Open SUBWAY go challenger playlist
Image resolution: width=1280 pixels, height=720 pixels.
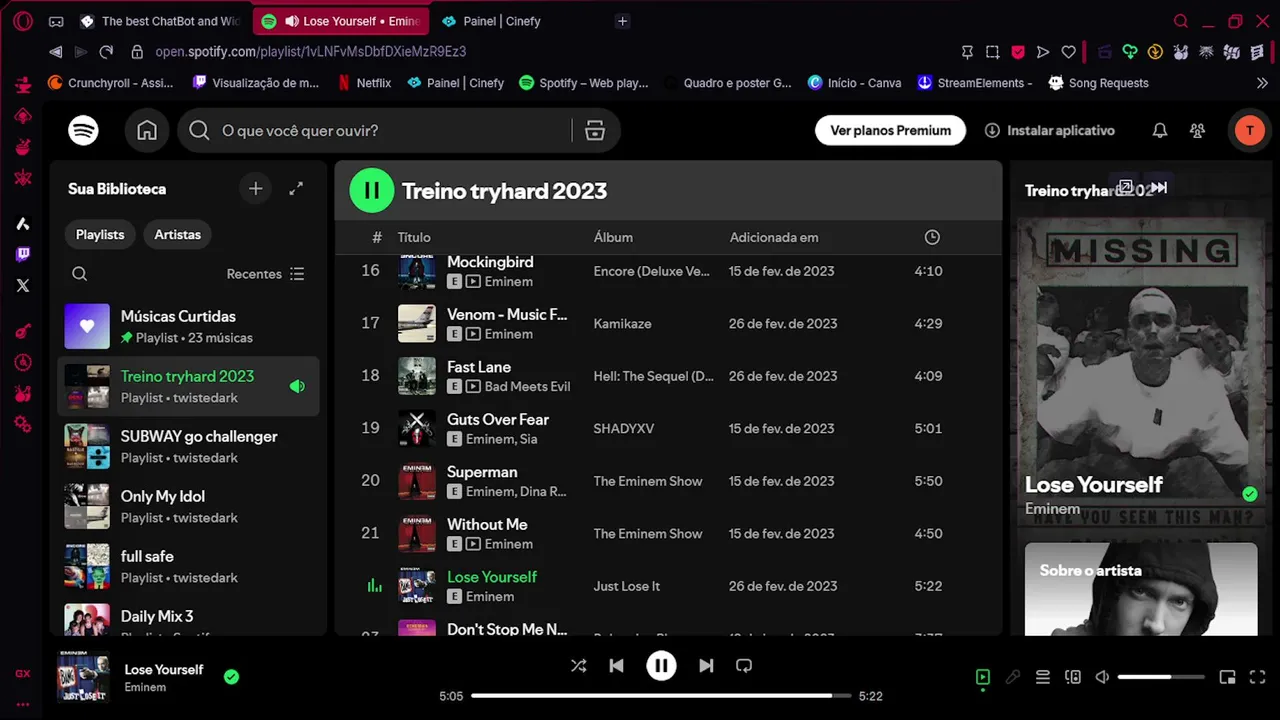(x=188, y=446)
